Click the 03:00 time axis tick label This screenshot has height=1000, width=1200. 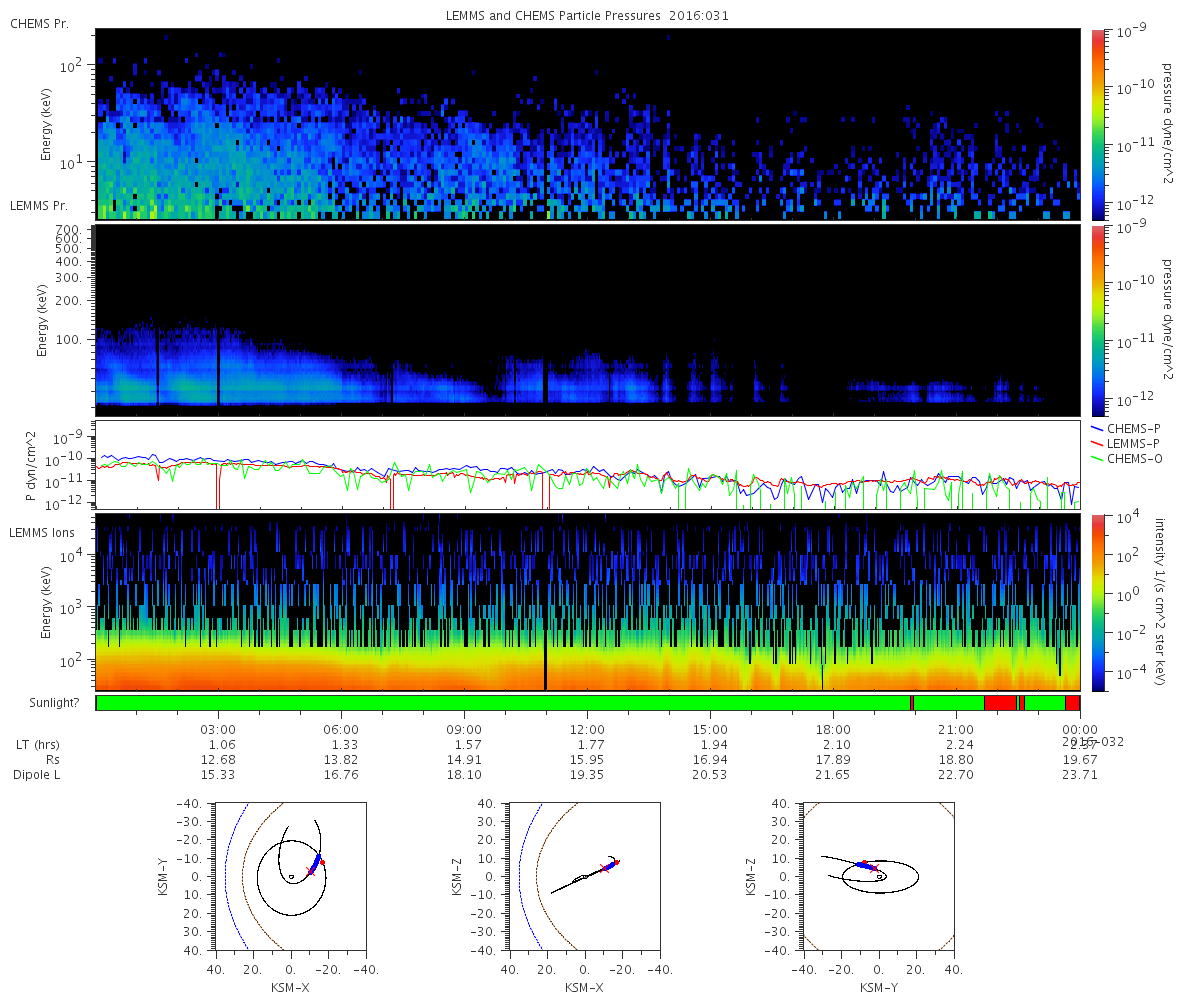coord(218,730)
